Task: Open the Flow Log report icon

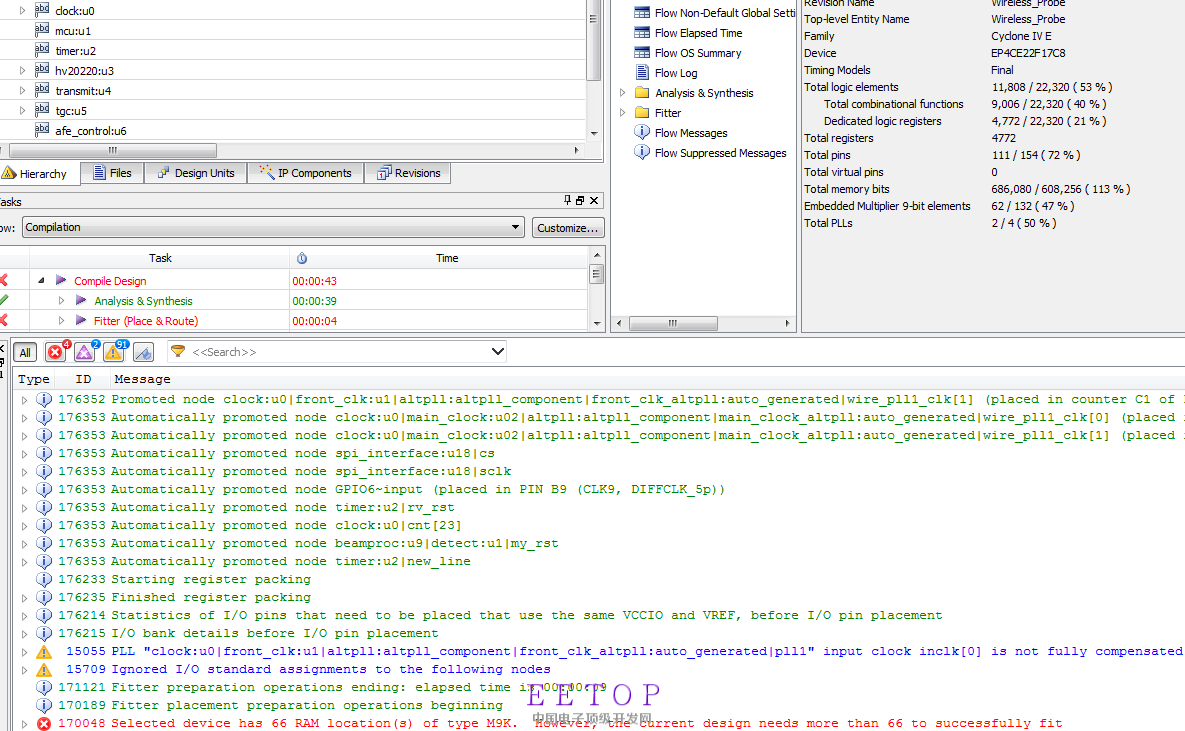Action: pyautogui.click(x=643, y=73)
